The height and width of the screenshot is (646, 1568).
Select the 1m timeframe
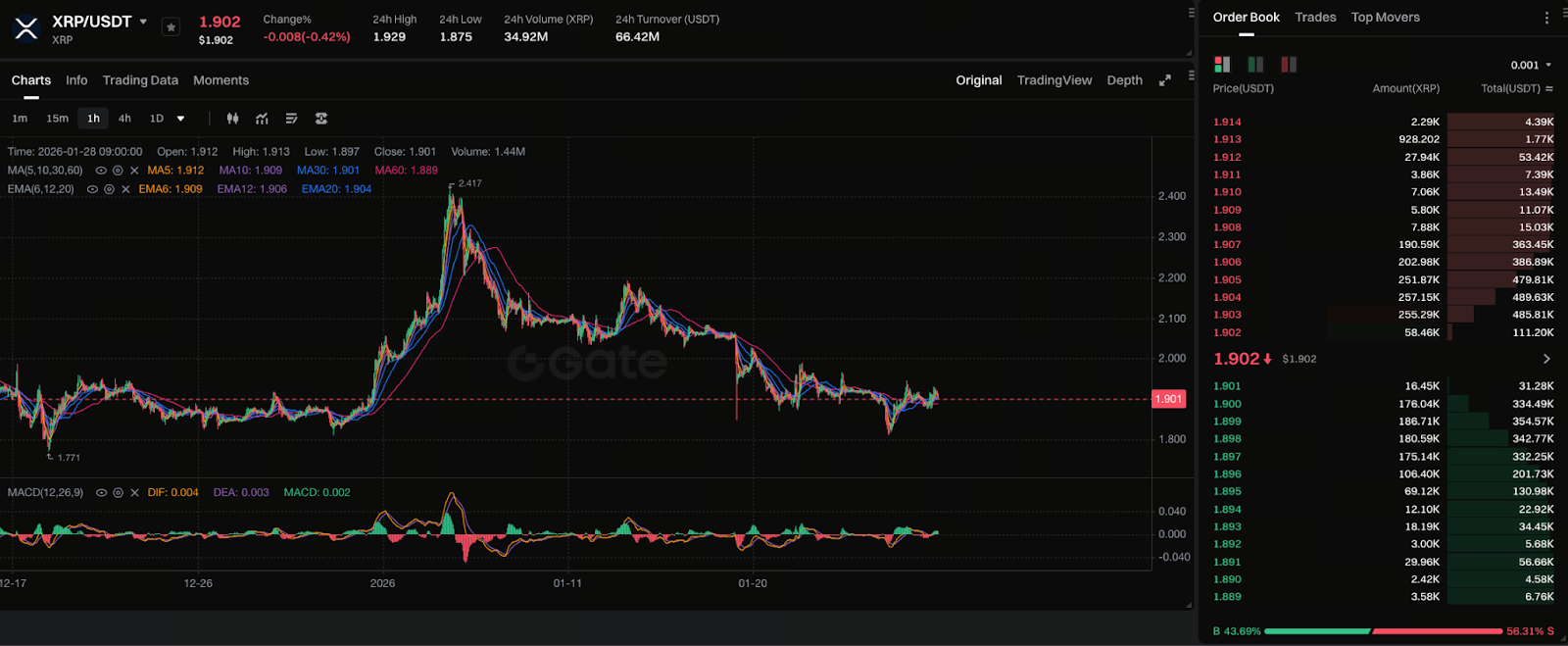[x=20, y=119]
